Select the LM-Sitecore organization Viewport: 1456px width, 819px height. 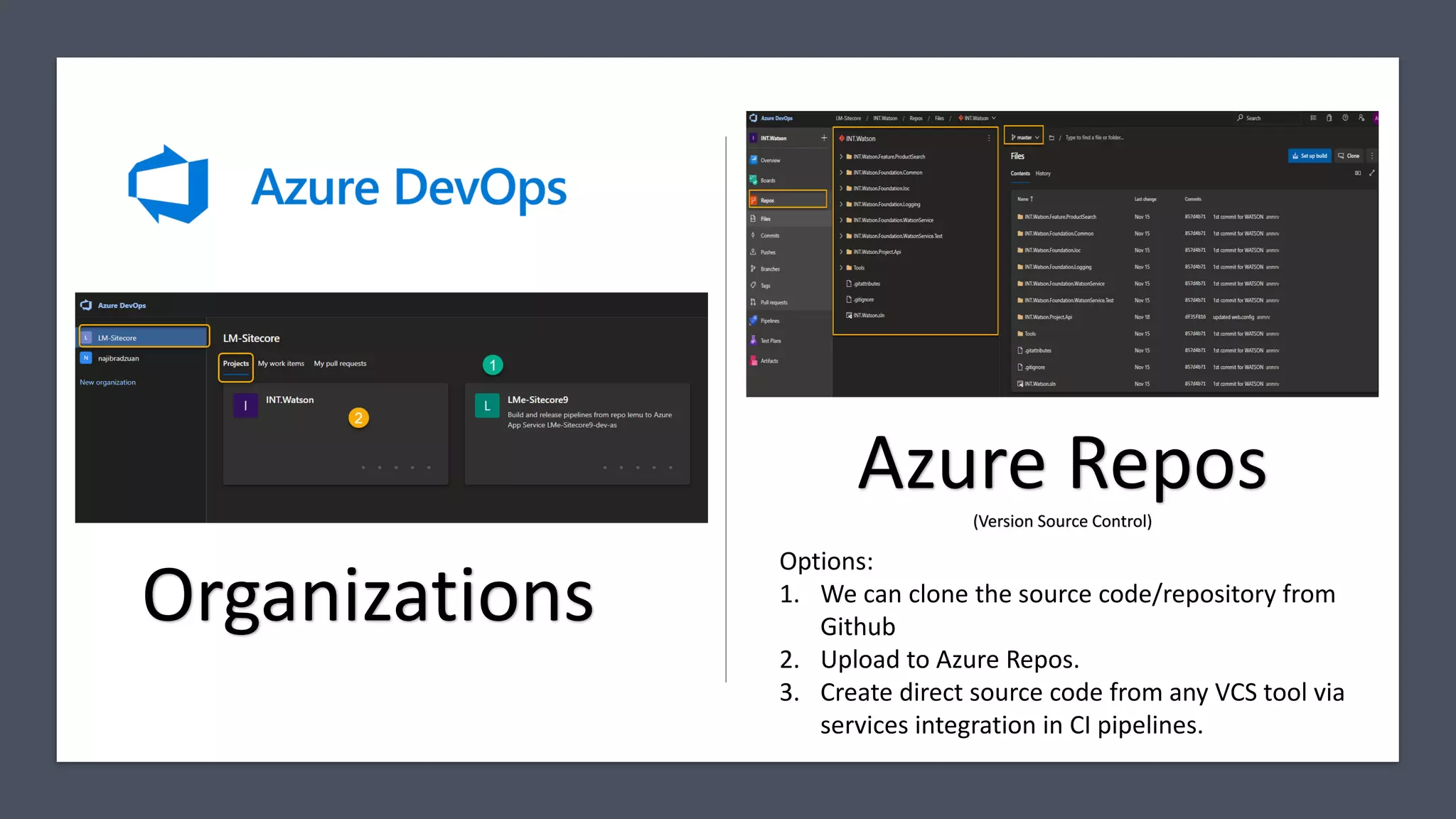tap(144, 338)
